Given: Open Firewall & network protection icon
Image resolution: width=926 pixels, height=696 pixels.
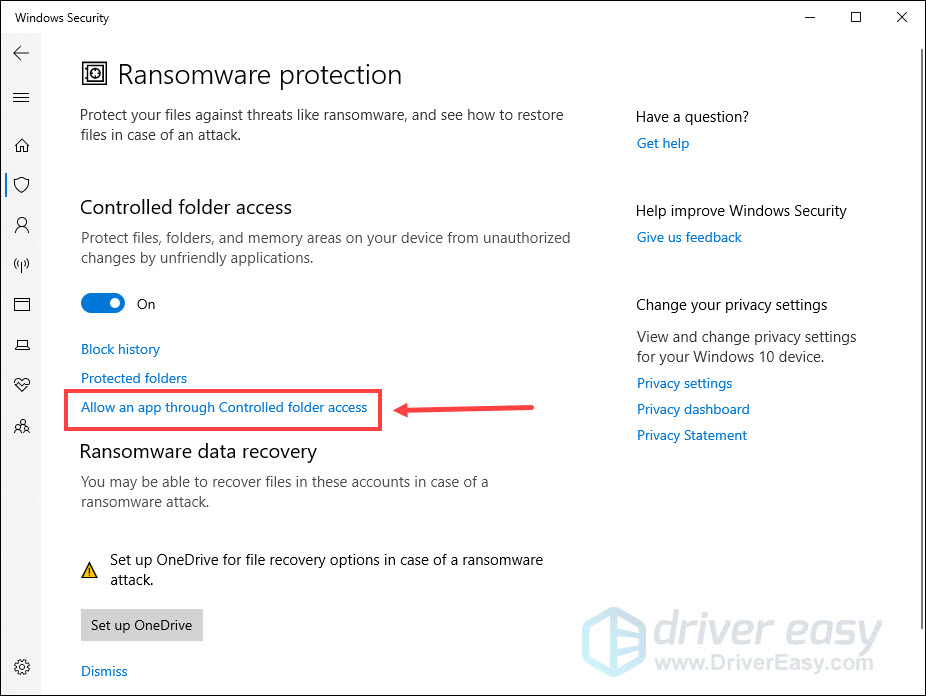Looking at the screenshot, I should (22, 265).
